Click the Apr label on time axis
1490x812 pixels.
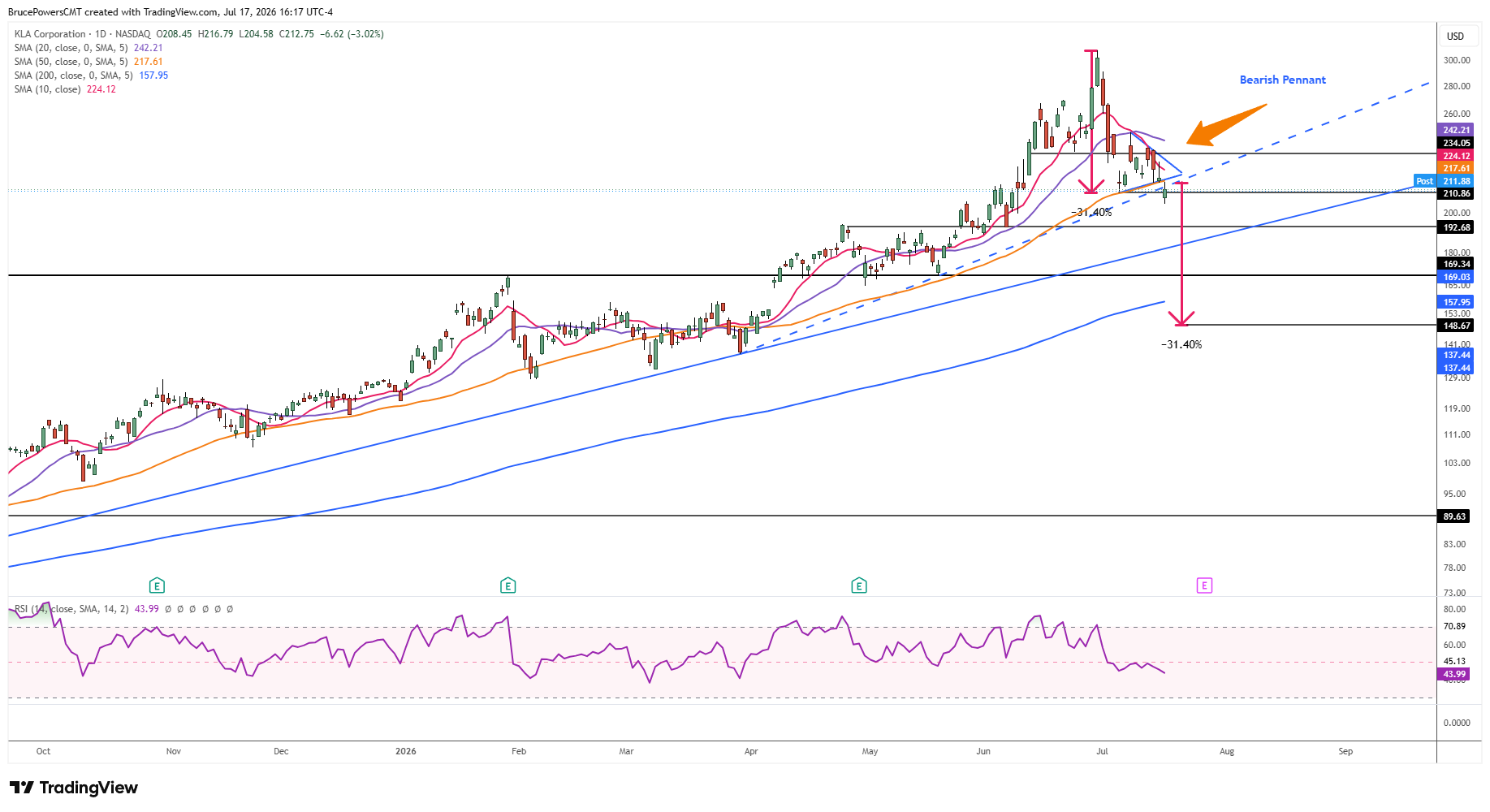coord(751,751)
